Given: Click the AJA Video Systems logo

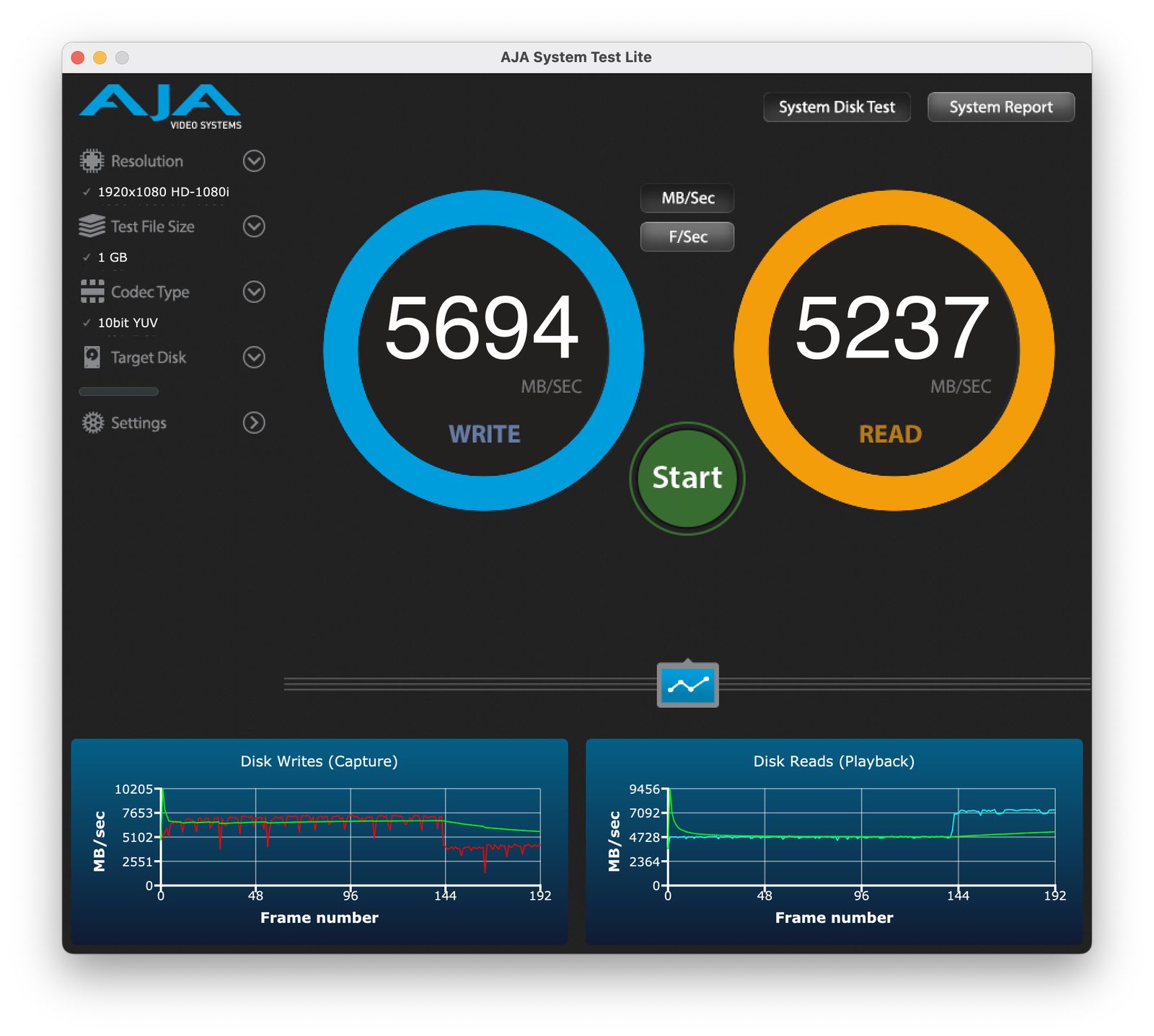Looking at the screenshot, I should tap(160, 107).
